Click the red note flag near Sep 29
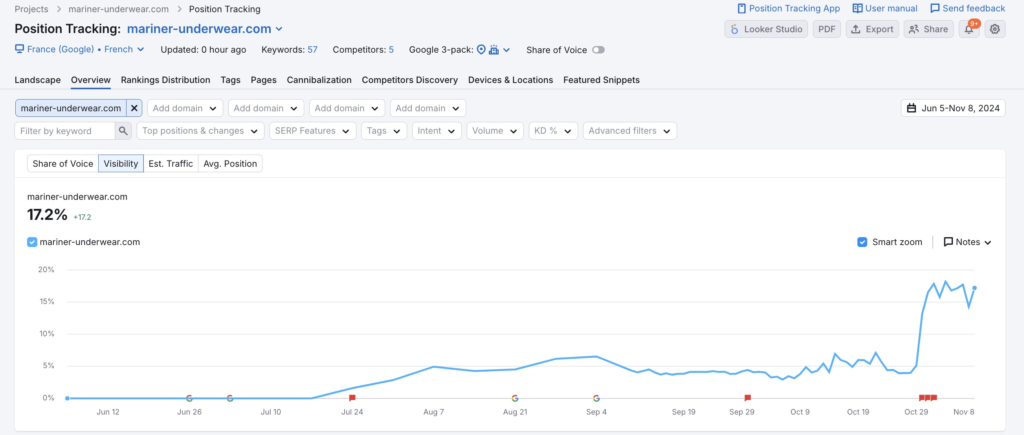This screenshot has height=435, width=1024. click(x=748, y=397)
